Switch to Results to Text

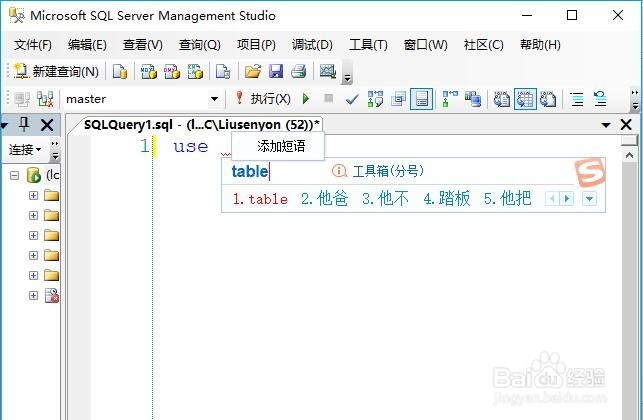[502, 99]
